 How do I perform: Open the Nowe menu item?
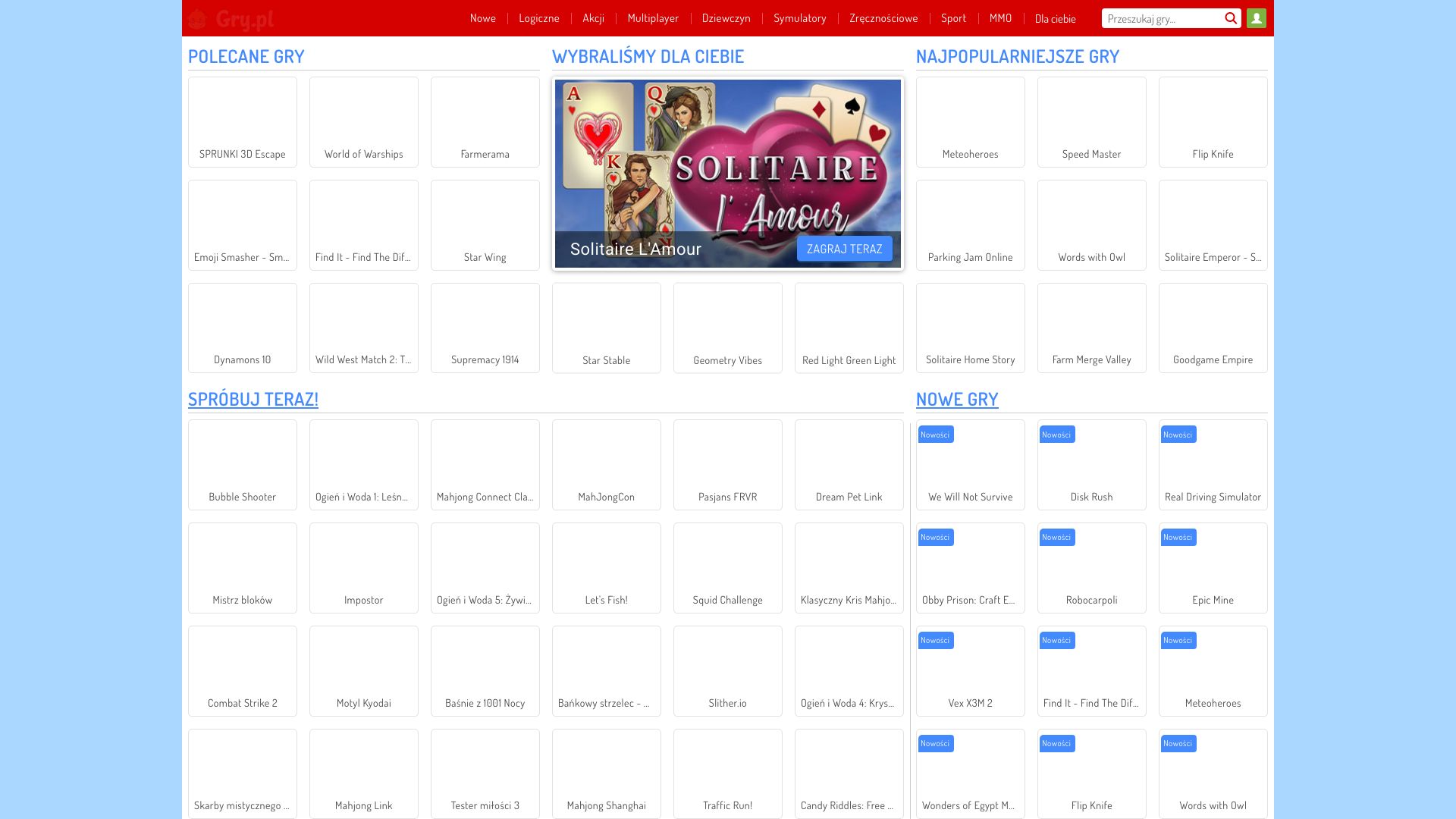(483, 18)
